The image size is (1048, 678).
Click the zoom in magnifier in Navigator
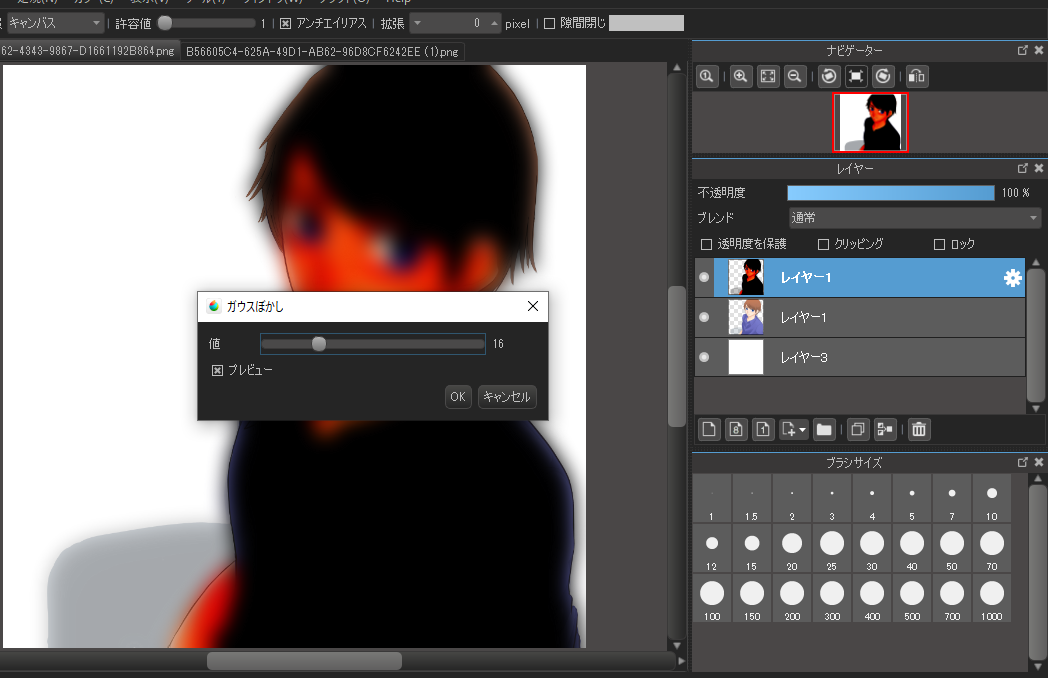tap(741, 76)
